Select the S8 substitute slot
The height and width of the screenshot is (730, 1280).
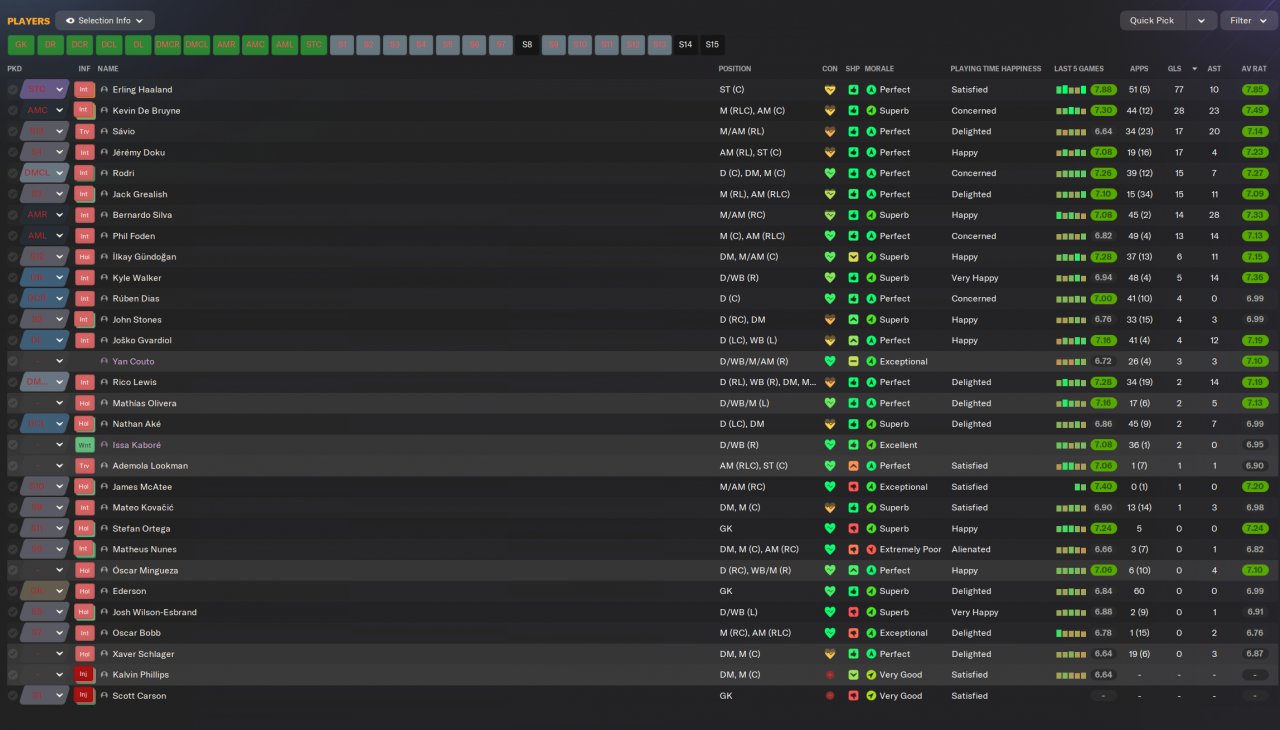tap(527, 45)
